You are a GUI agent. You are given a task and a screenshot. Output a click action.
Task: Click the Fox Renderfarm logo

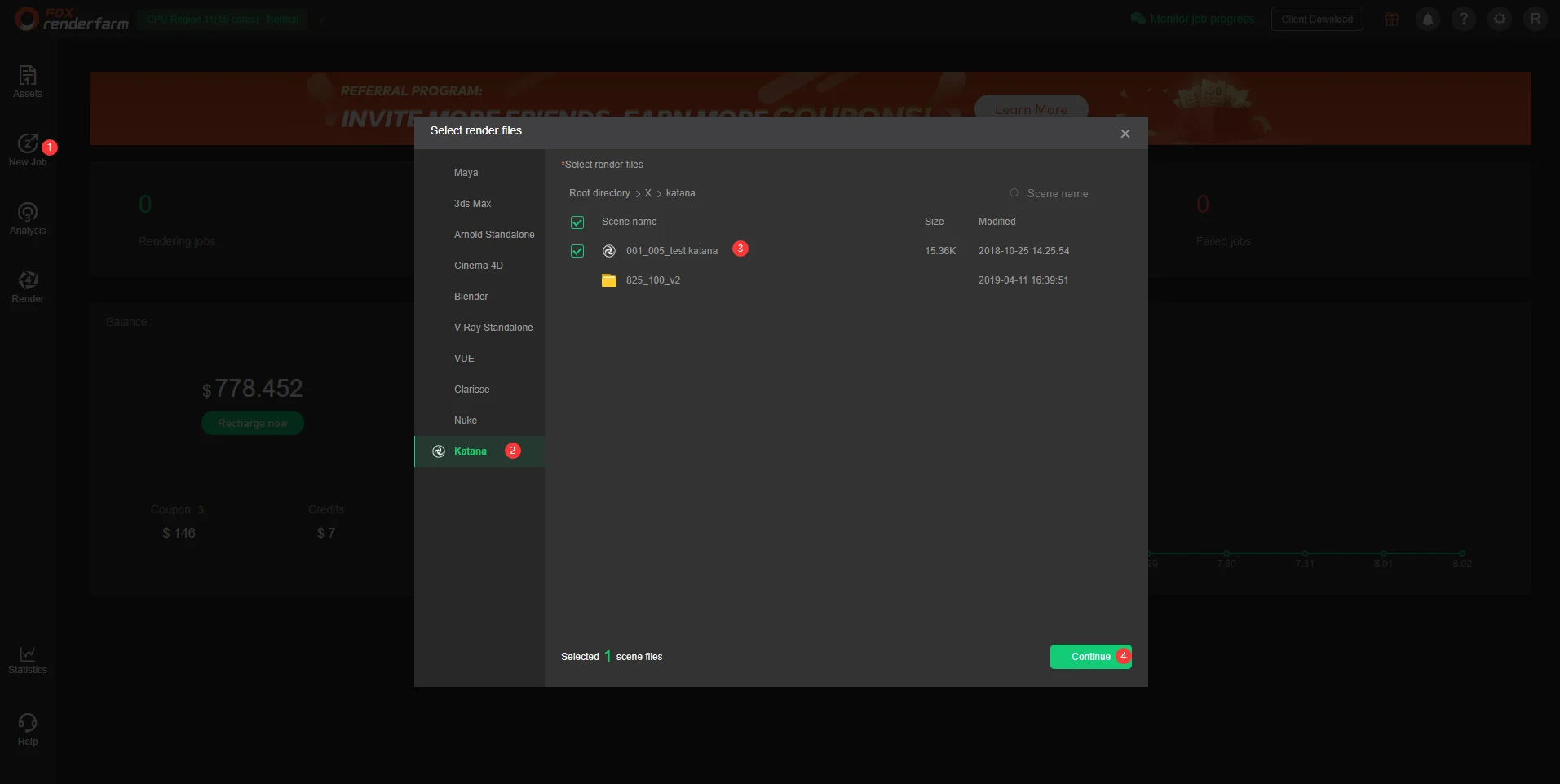click(x=72, y=19)
